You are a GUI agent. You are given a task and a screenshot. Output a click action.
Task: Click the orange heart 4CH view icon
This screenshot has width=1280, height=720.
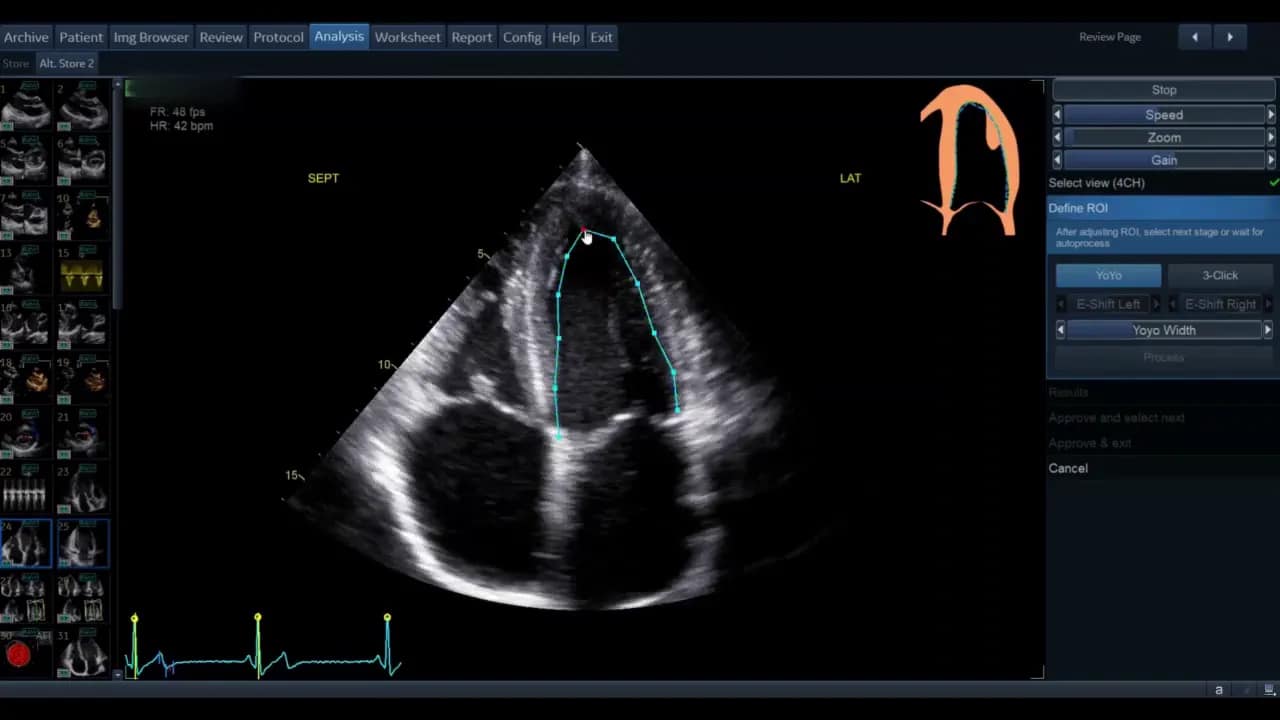pyautogui.click(x=968, y=160)
